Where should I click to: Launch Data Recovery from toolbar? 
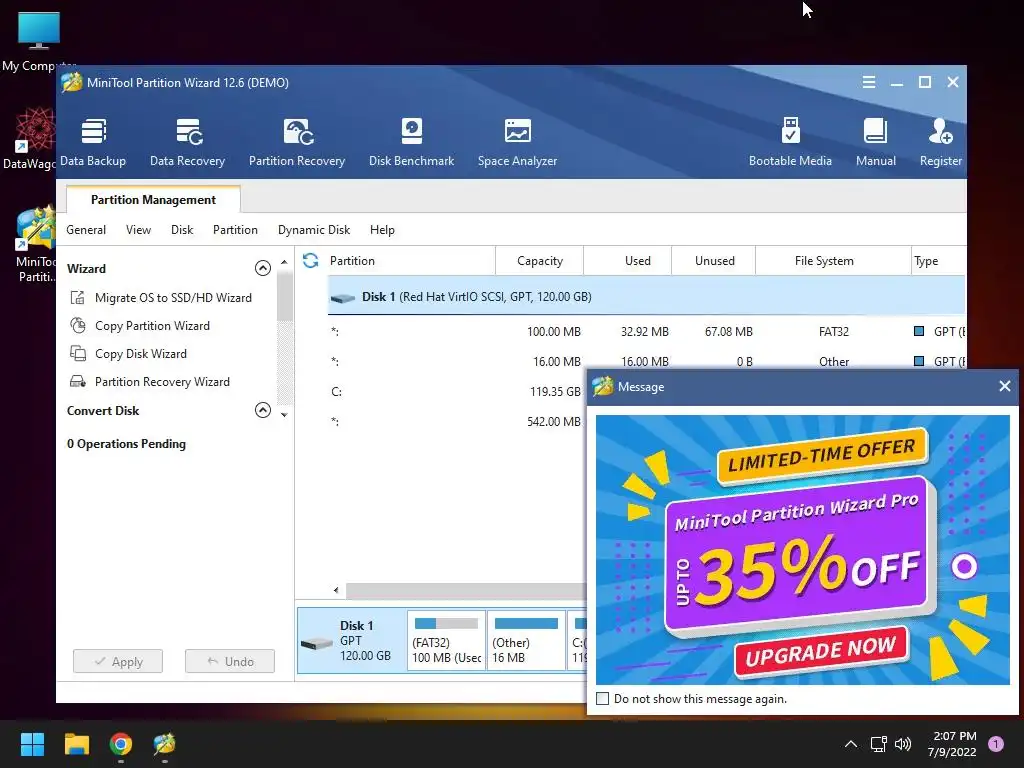click(x=187, y=142)
